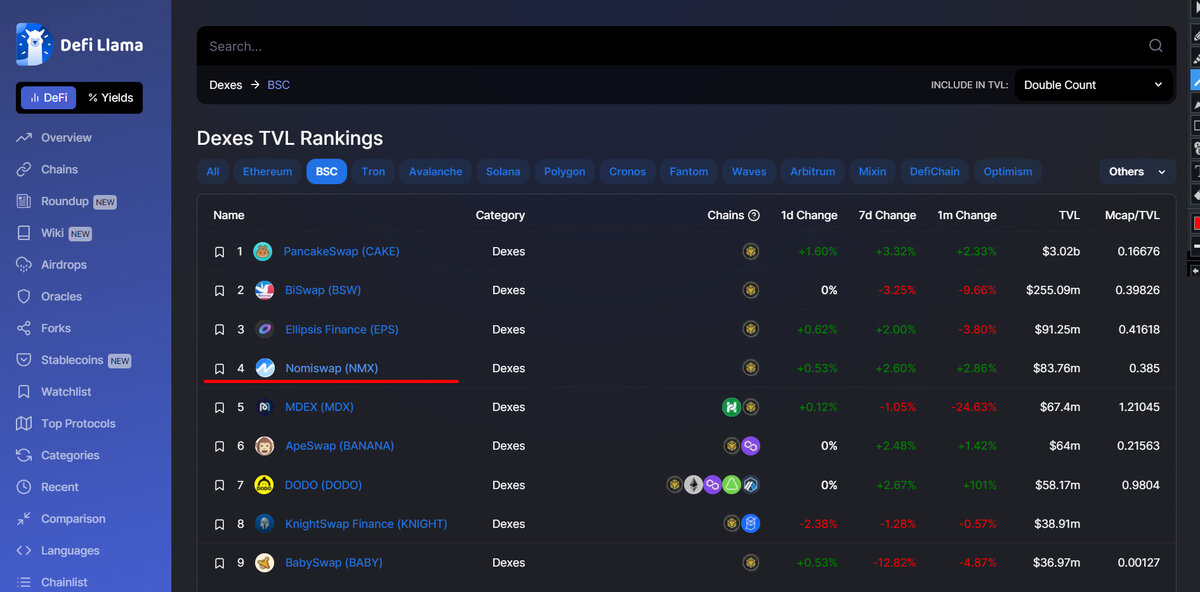Click the Defi Llama logo

(80, 44)
